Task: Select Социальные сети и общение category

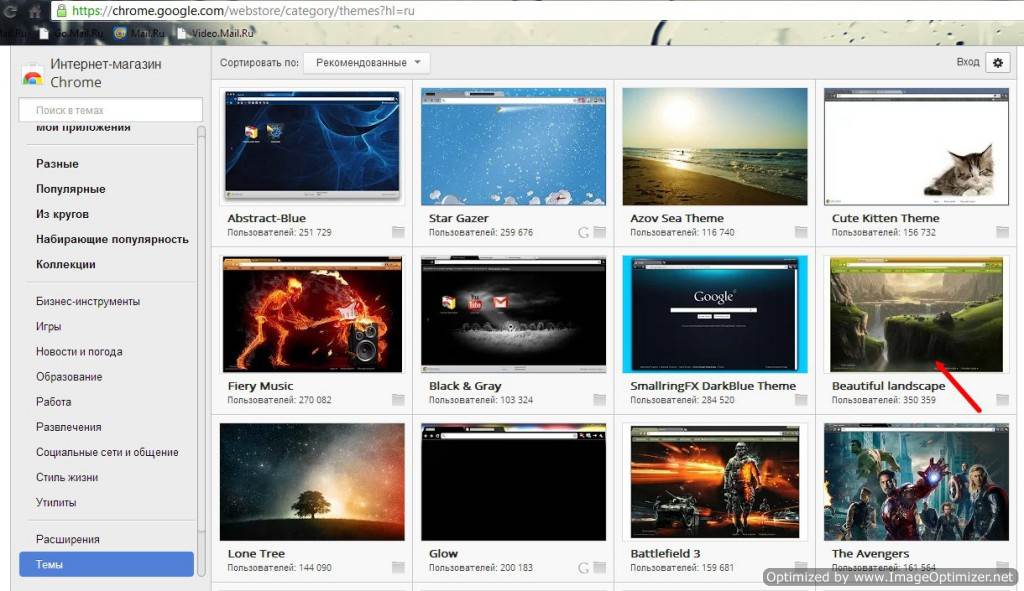Action: tap(107, 453)
